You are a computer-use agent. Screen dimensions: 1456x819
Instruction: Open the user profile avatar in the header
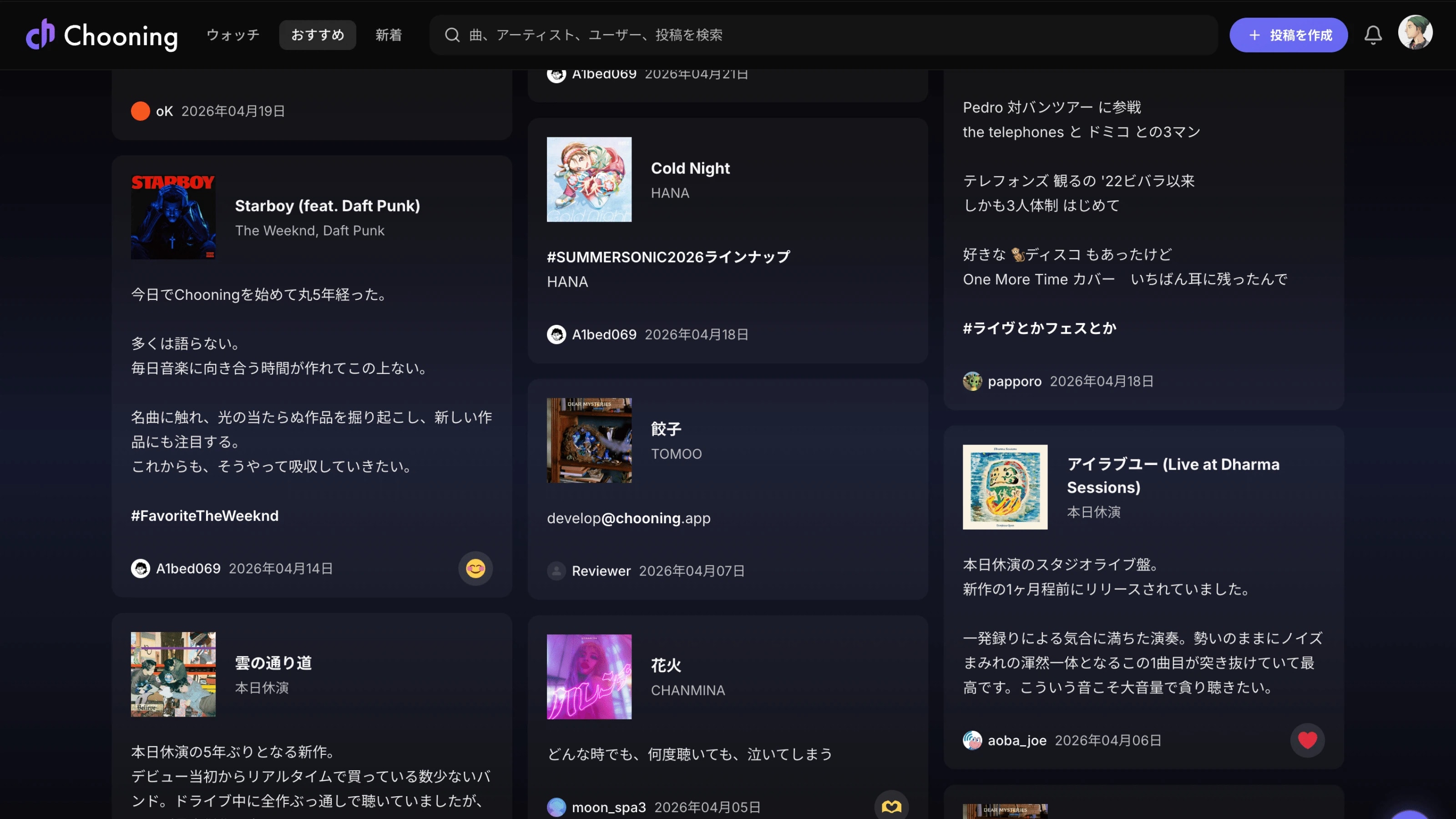point(1416,33)
